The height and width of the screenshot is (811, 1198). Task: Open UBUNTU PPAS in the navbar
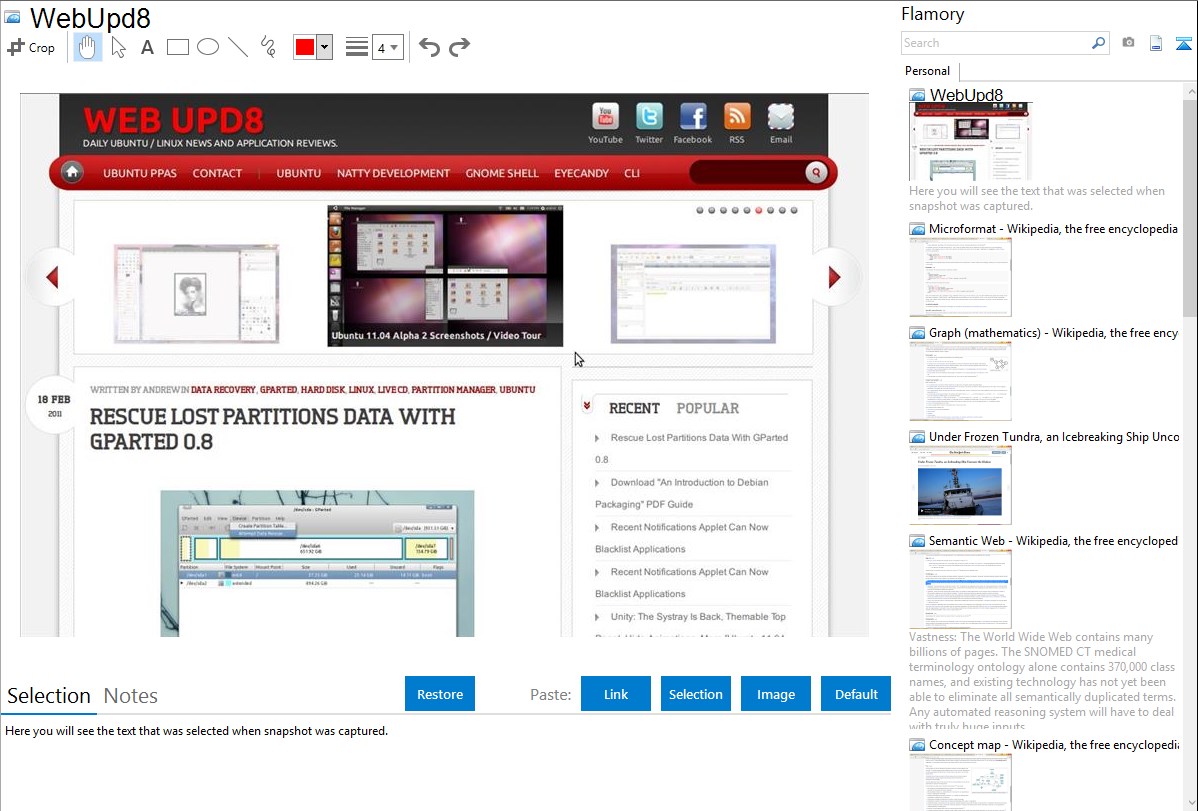[140, 174]
